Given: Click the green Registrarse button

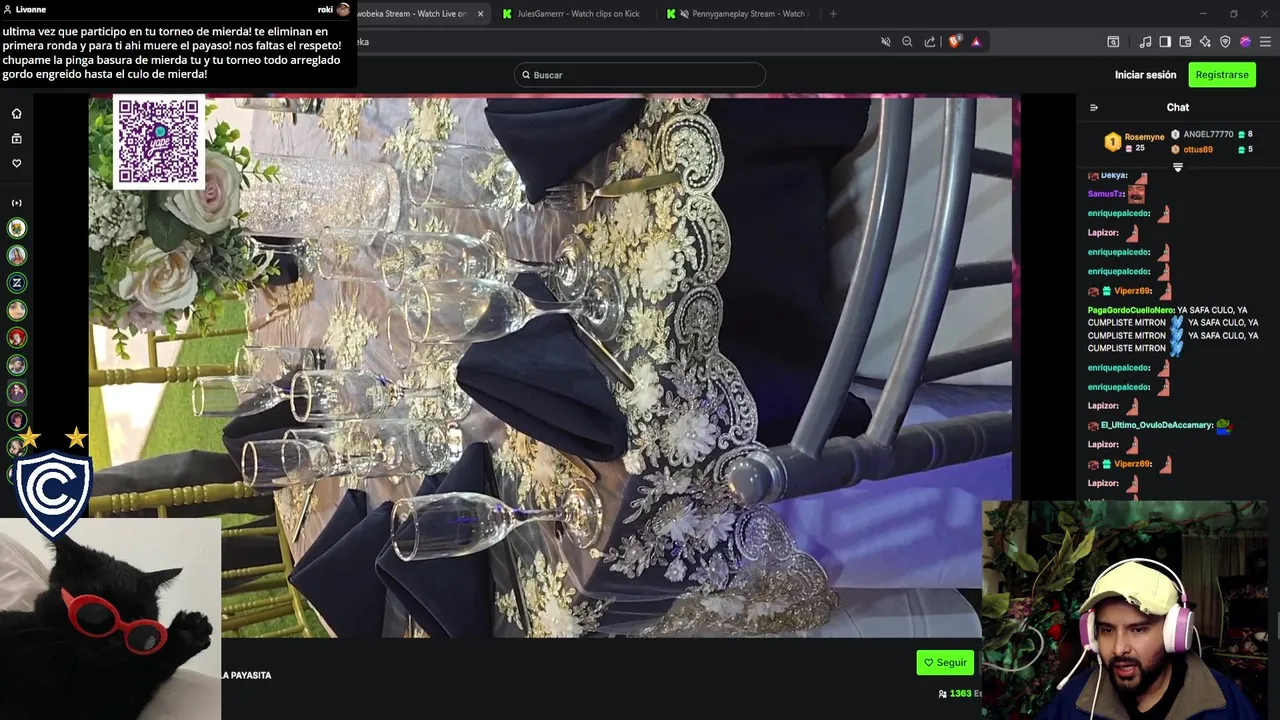Looking at the screenshot, I should coord(1222,75).
